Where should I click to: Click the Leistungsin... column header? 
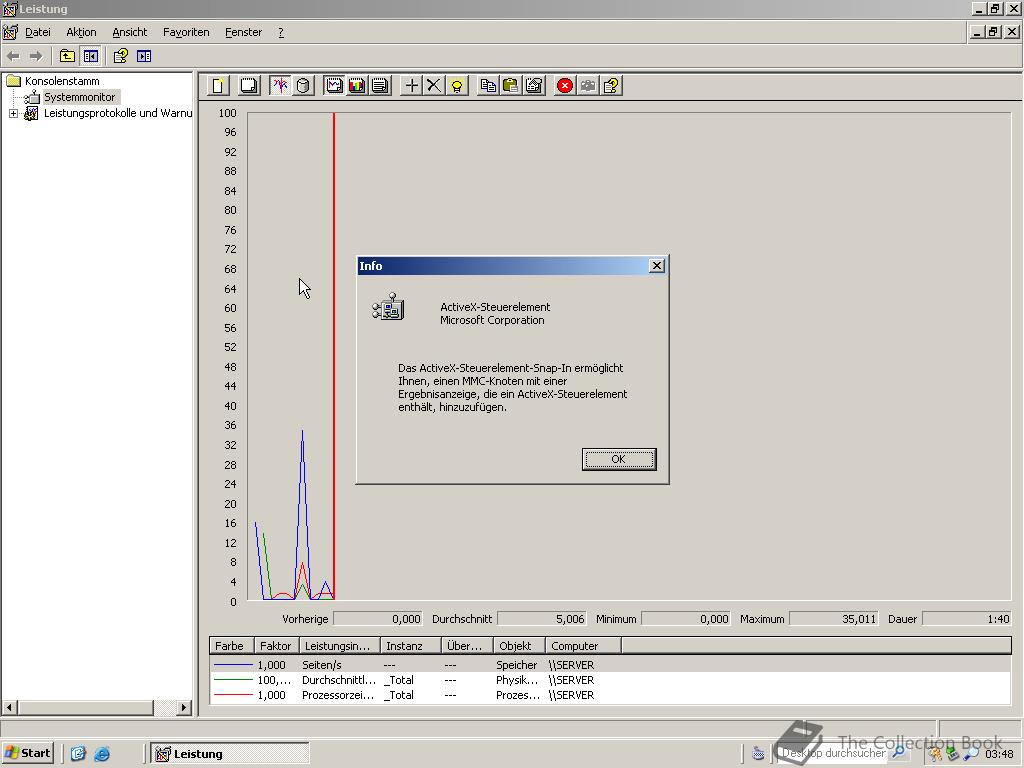339,646
